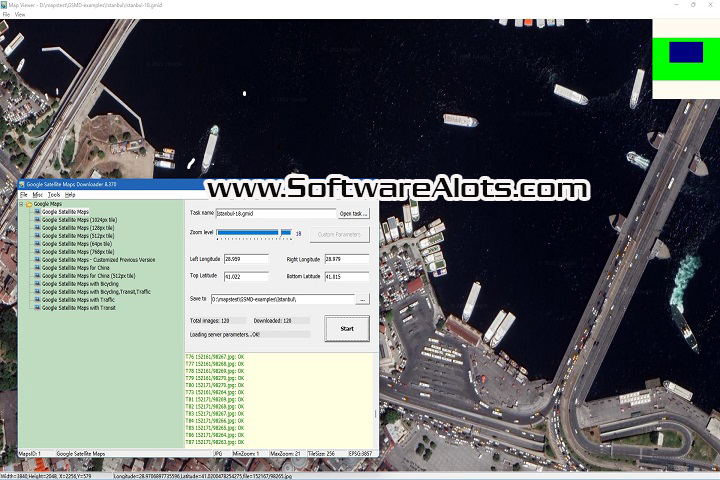Collapse the Google Maps tree node
Image resolution: width=720 pixels, height=480 pixels.
tap(22, 204)
